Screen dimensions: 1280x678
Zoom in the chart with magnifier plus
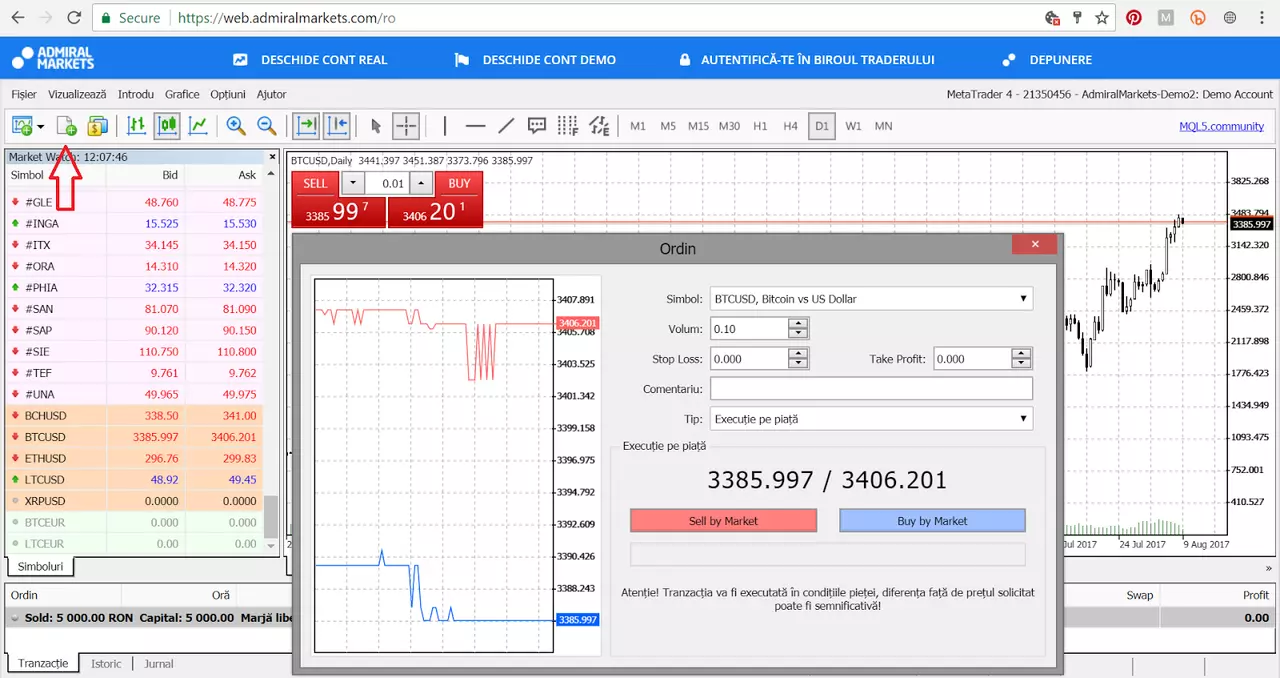[x=236, y=126]
